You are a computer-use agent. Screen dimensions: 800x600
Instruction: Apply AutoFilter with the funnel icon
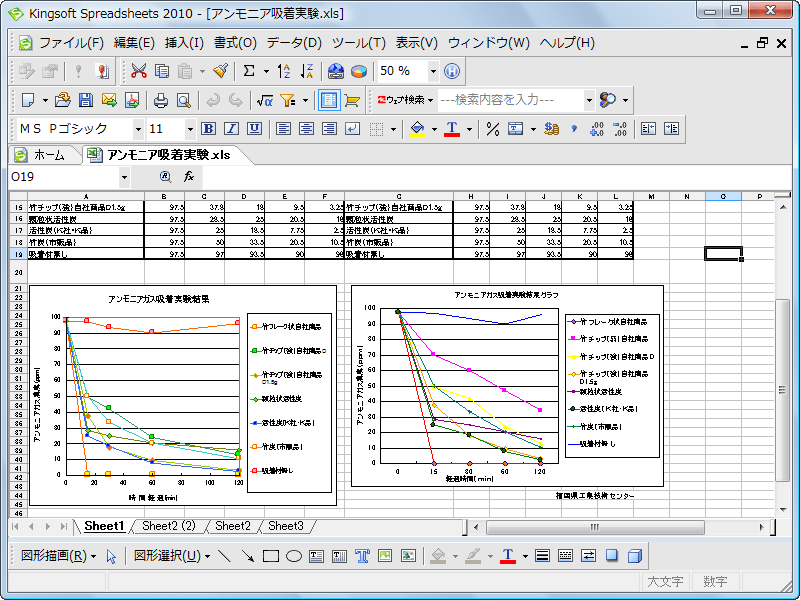coord(288,100)
